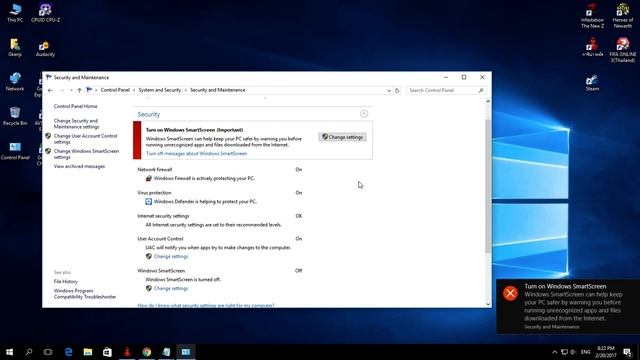Screen dimensions: 640x360
Task: Open CPUID CPU-Z desktop shortcut
Action: (45, 13)
